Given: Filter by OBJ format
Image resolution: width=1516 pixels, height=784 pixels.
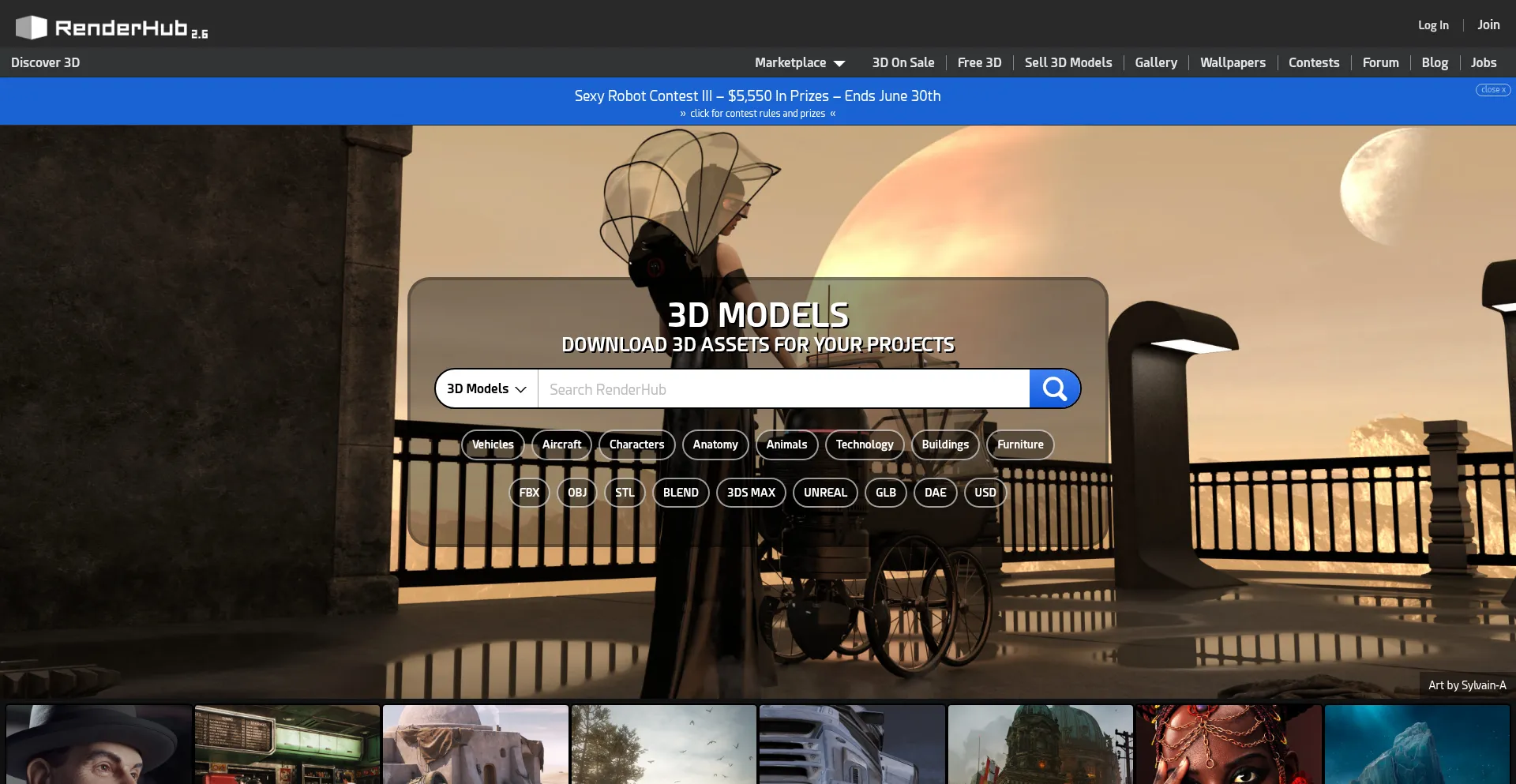Looking at the screenshot, I should pos(577,493).
